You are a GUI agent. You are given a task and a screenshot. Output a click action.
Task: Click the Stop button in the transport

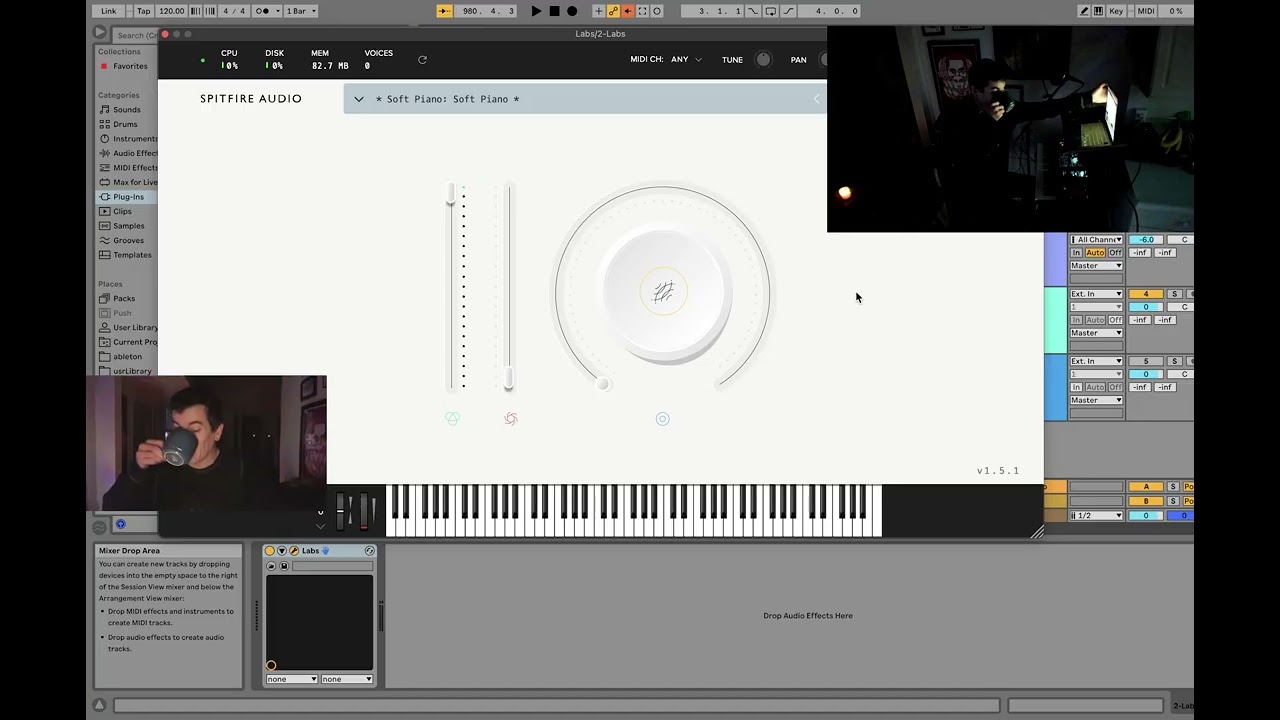tap(554, 11)
